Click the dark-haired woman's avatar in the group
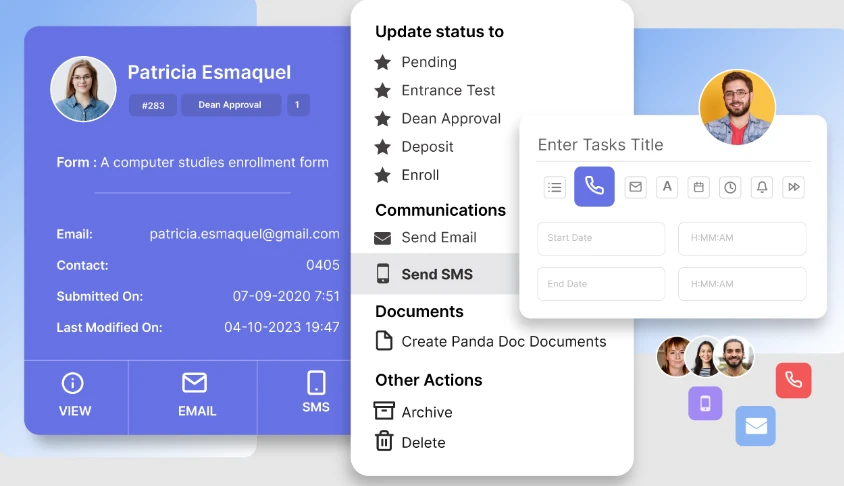This screenshot has width=844, height=486. [705, 356]
